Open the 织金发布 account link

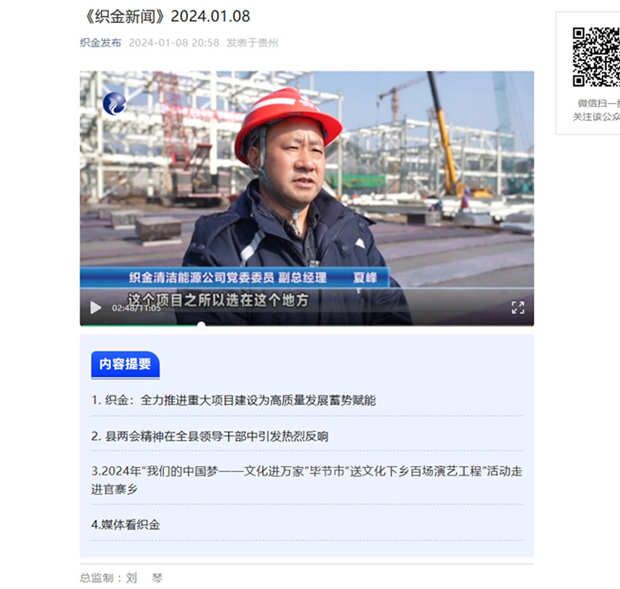point(100,43)
